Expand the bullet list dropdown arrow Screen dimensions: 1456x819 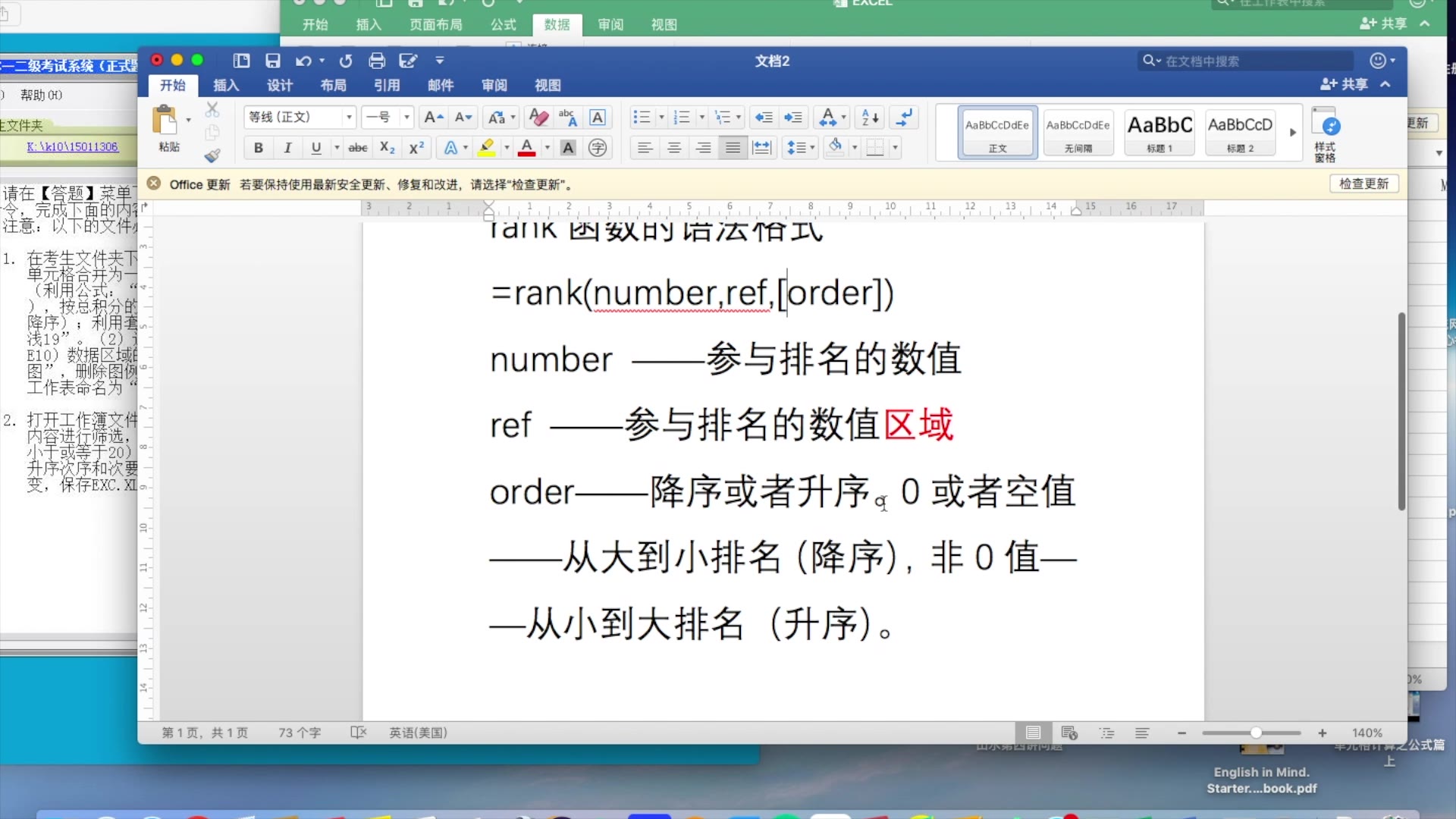(661, 117)
